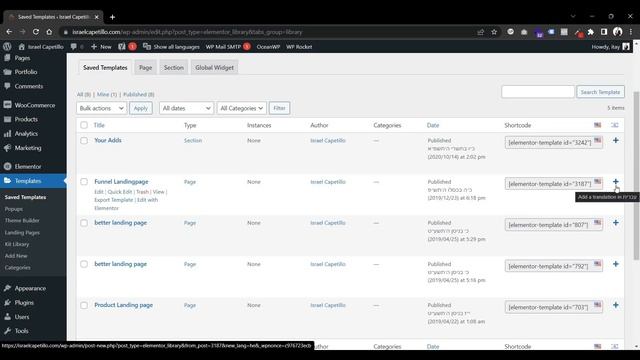Open Theme Builder submenu item
640x360 pixels.
(x=22, y=220)
